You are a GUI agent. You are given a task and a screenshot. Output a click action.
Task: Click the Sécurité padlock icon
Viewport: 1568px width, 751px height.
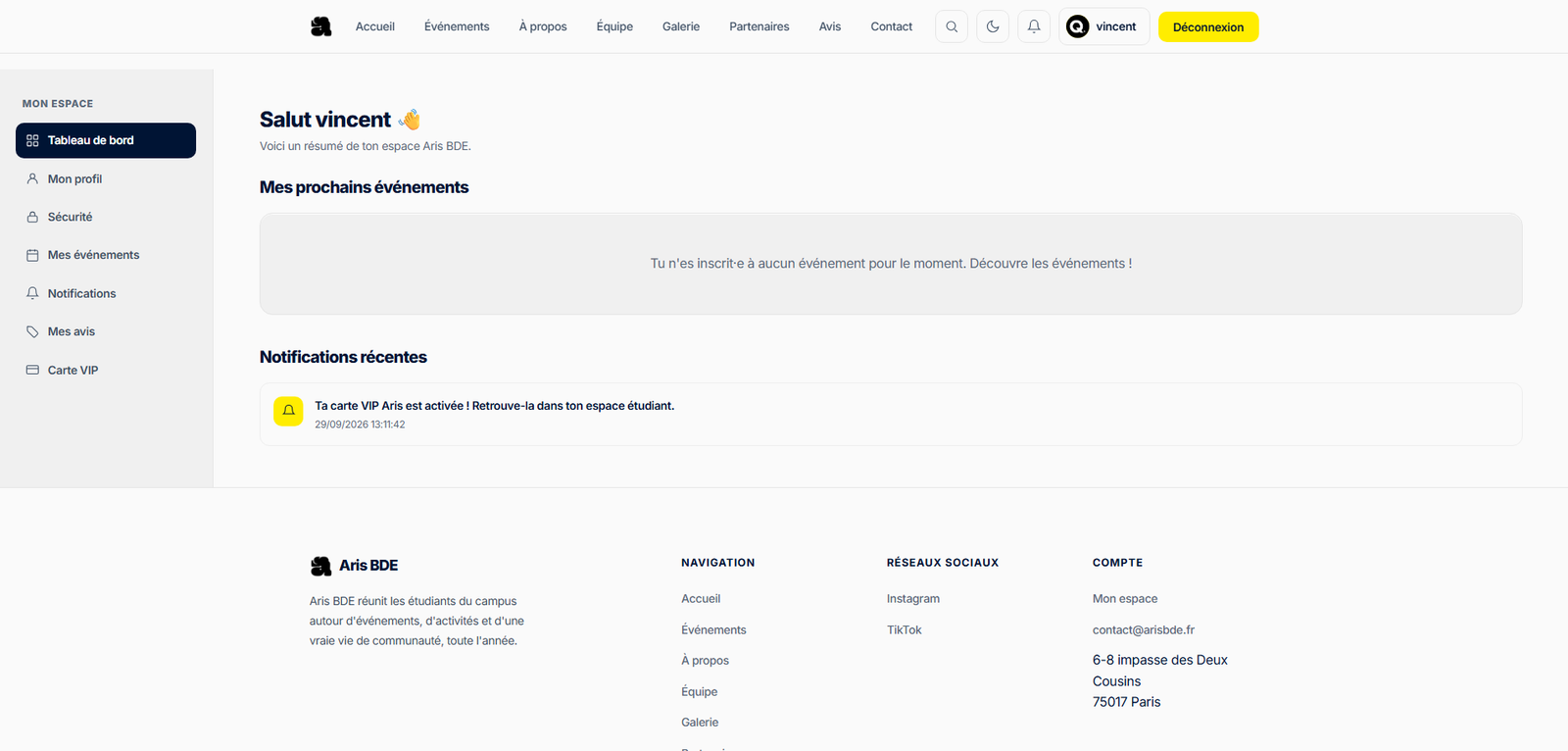32,217
